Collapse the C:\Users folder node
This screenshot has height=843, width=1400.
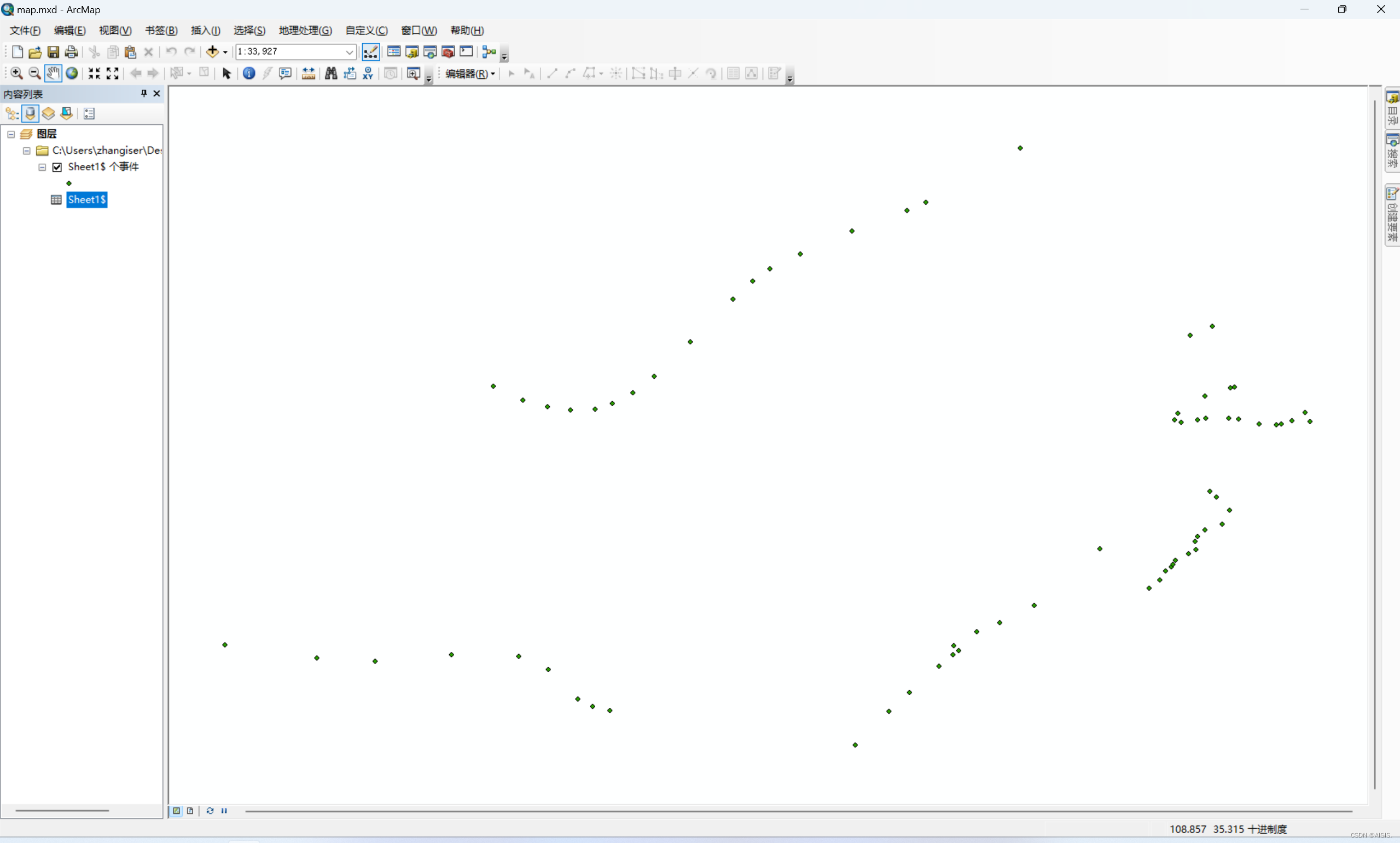27,151
